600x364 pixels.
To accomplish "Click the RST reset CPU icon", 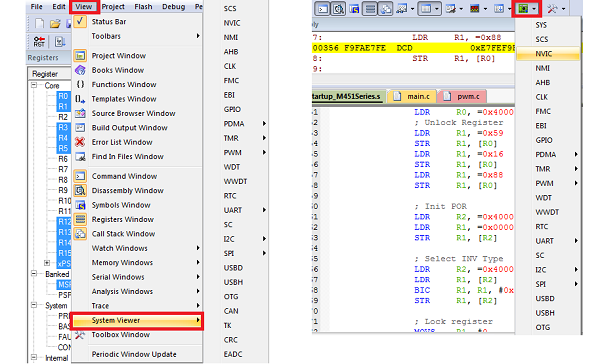I will [x=39, y=41].
